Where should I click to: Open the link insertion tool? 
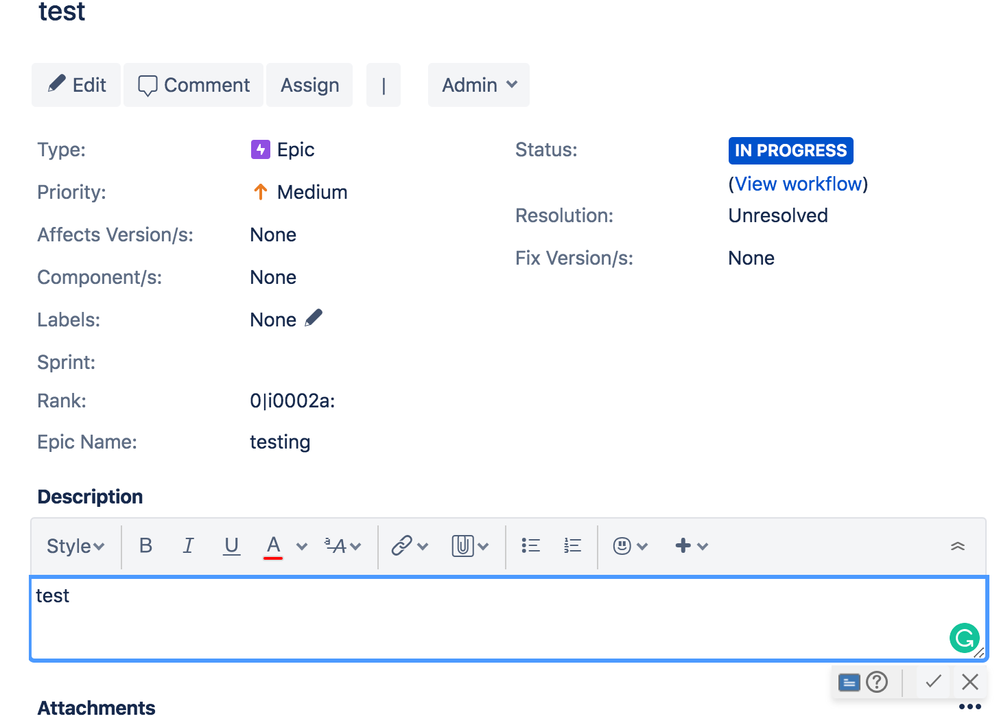403,546
